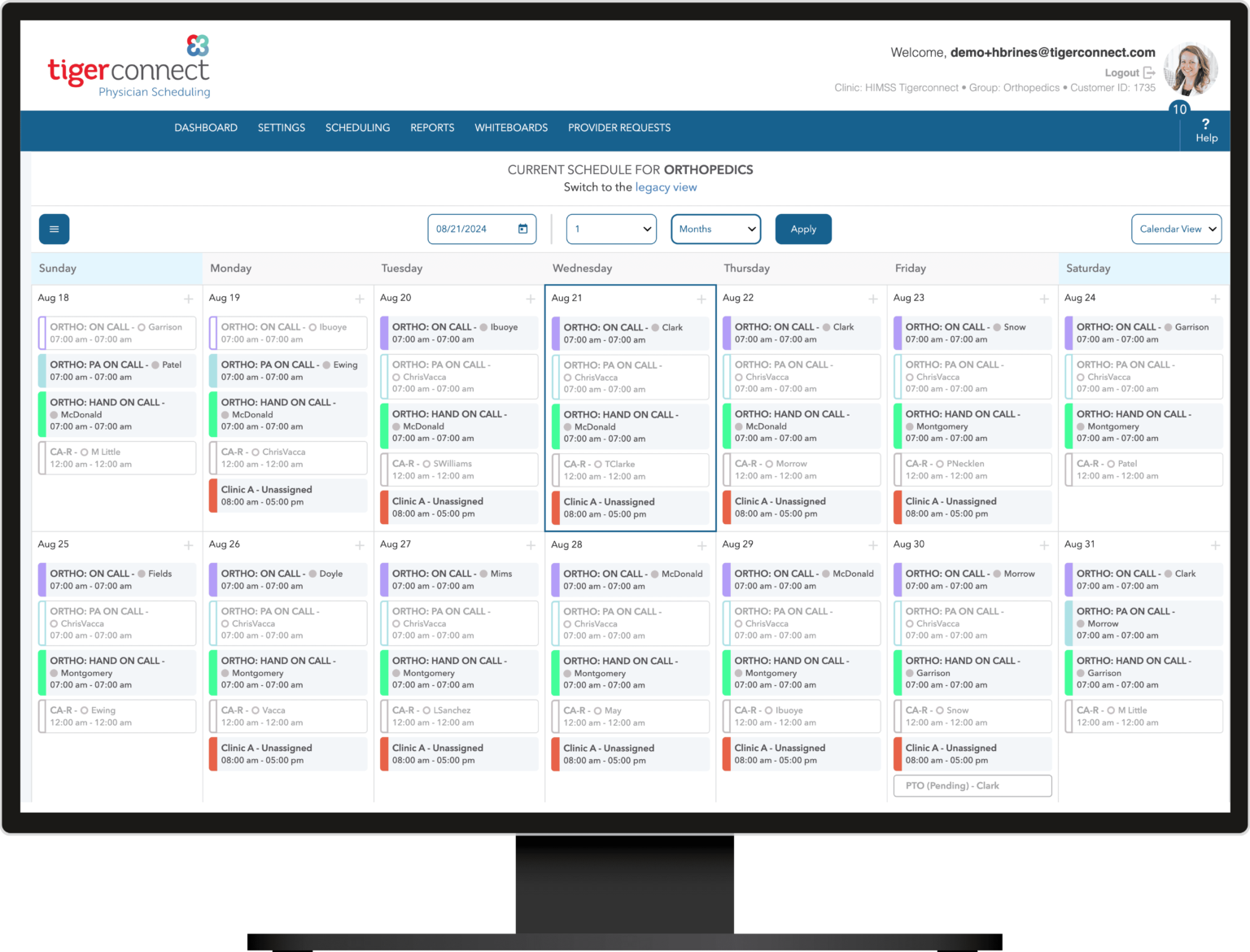Screen dimensions: 1250x952
Task: Expand the Calendar View dropdown
Action: point(1176,229)
